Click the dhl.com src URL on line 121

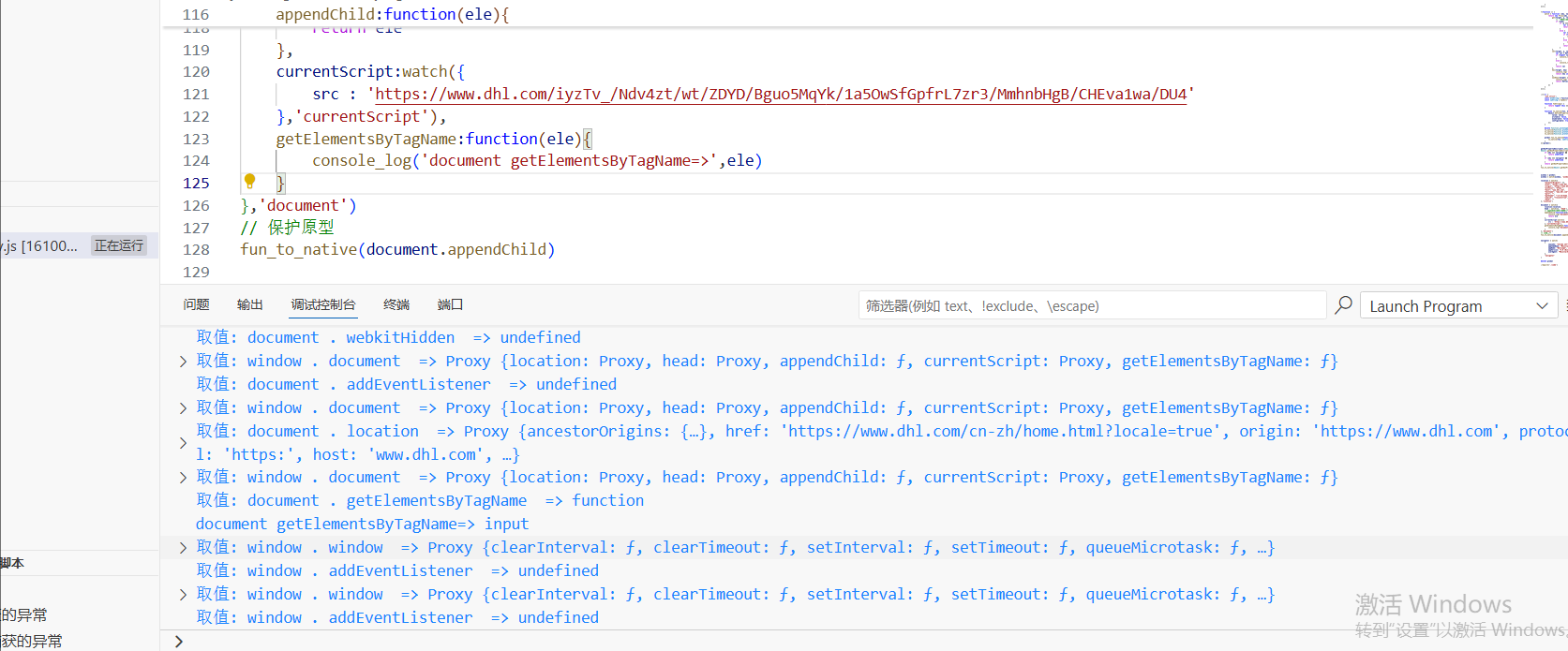(x=781, y=94)
